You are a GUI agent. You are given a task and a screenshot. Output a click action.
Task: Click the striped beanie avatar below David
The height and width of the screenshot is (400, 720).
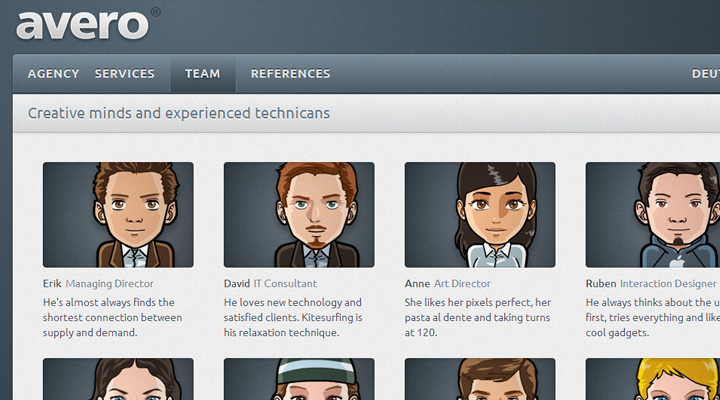299,379
